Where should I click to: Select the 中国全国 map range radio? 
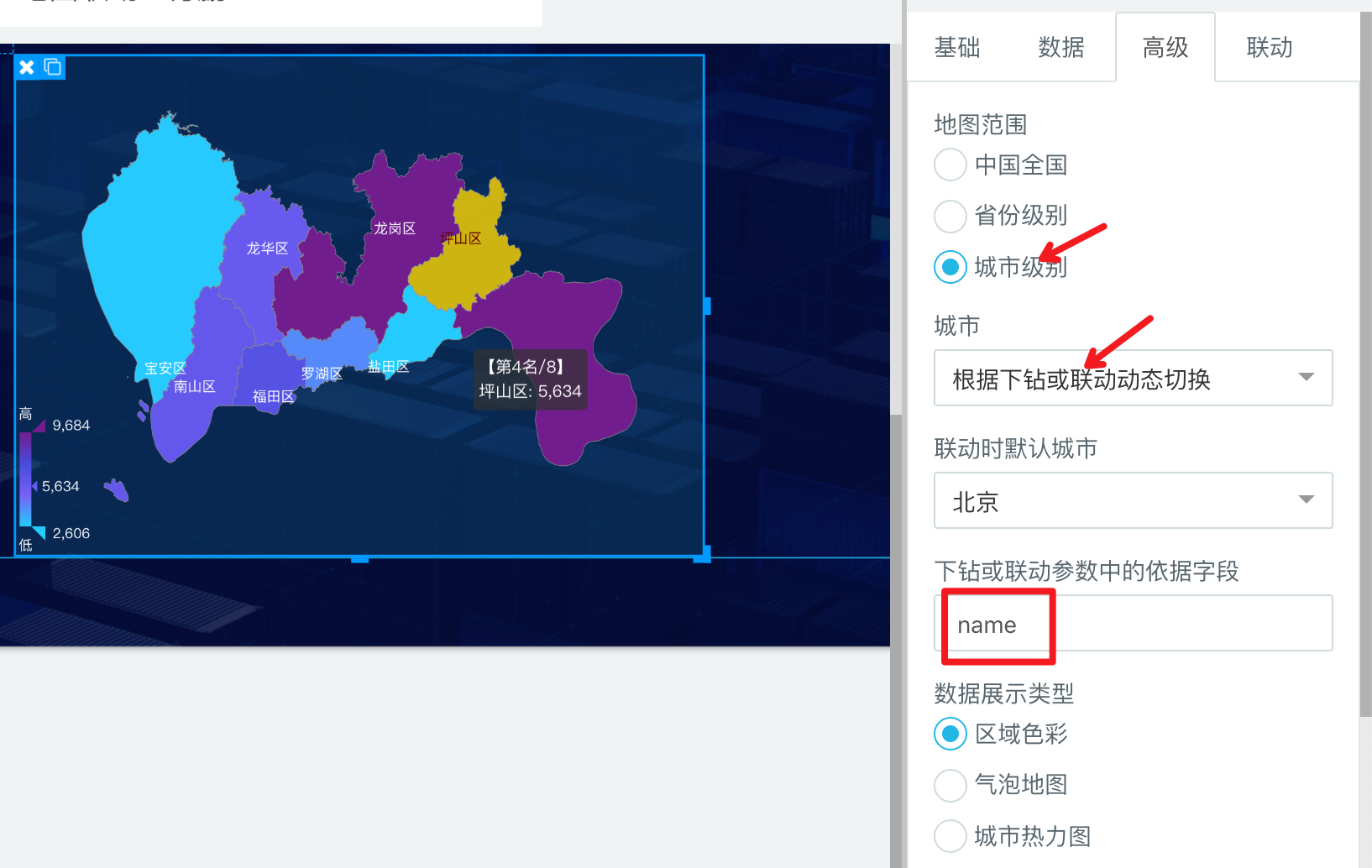pyautogui.click(x=950, y=165)
